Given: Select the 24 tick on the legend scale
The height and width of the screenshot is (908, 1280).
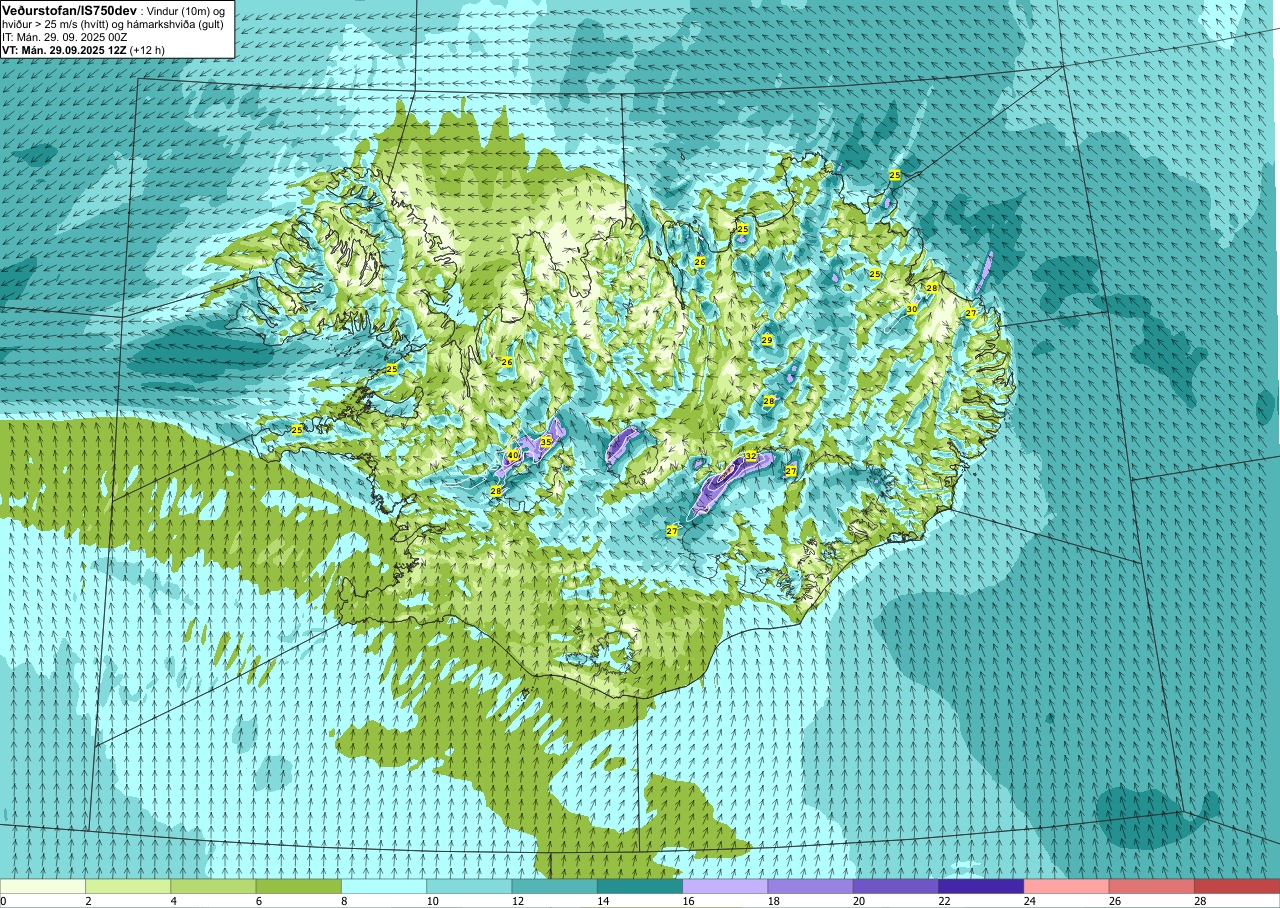Looking at the screenshot, I should [x=1029, y=901].
